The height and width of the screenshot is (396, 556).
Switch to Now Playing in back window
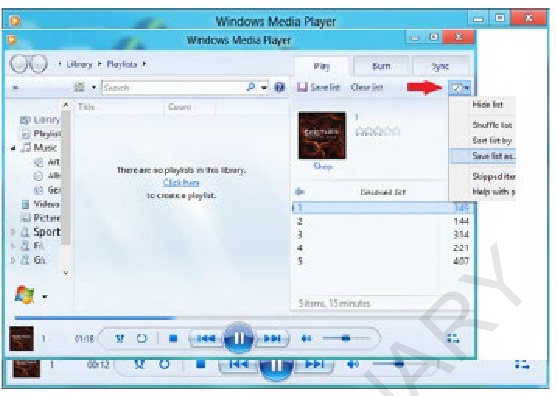[522, 364]
